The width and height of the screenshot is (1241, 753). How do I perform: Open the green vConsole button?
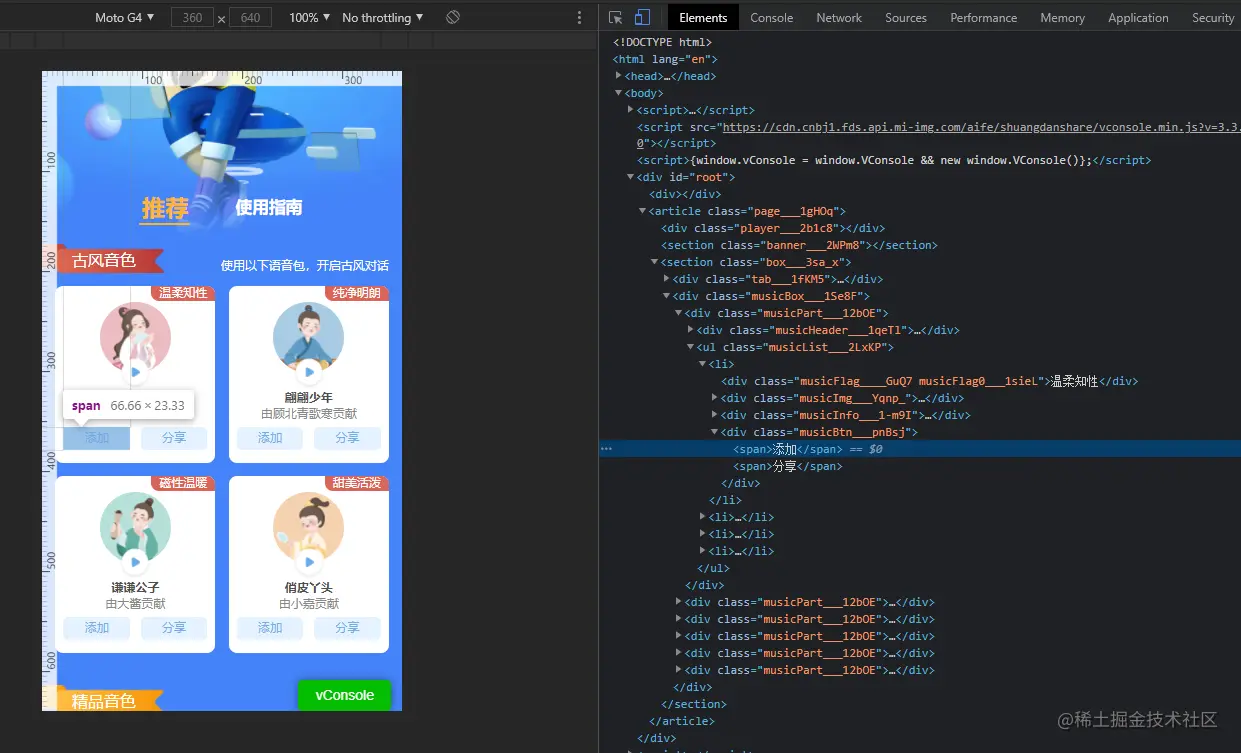(345, 695)
